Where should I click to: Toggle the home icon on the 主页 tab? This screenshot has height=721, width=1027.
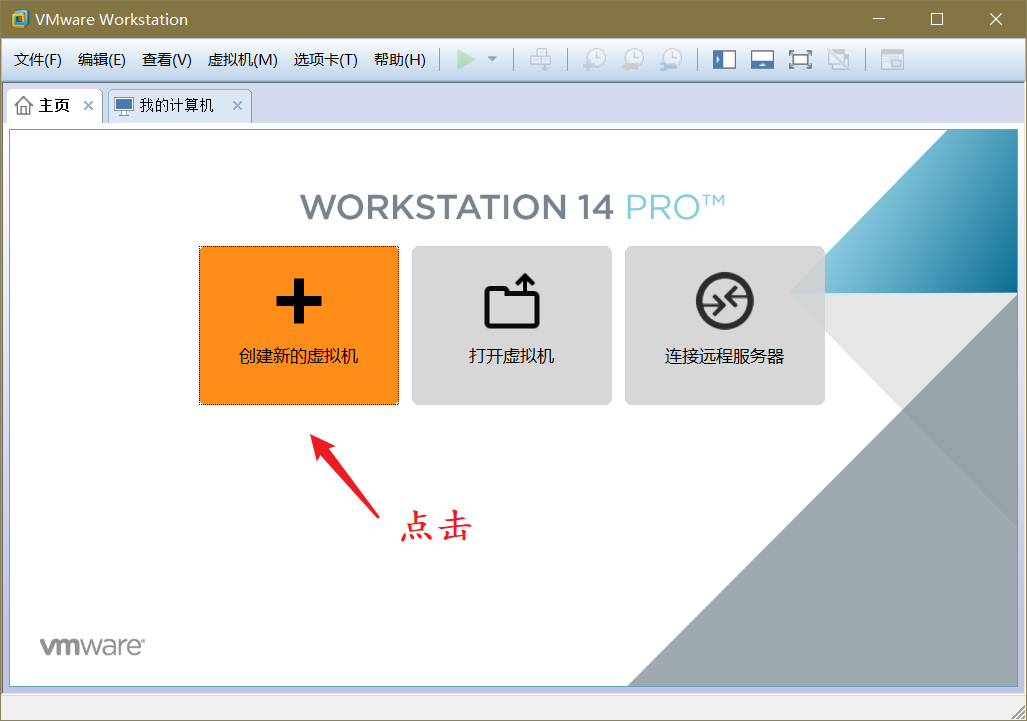(23, 104)
